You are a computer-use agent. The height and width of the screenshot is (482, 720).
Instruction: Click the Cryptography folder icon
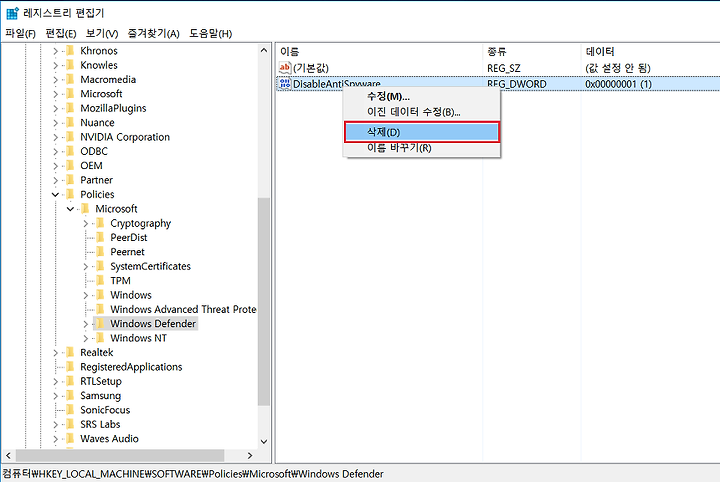pyautogui.click(x=100, y=223)
